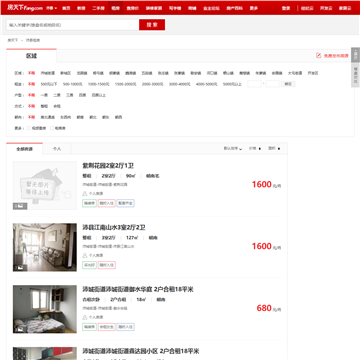Screen dimensions: 360x360
Task: Click the photo count icon on 紫荆花园 thumbnail
Action: (x=20, y=206)
